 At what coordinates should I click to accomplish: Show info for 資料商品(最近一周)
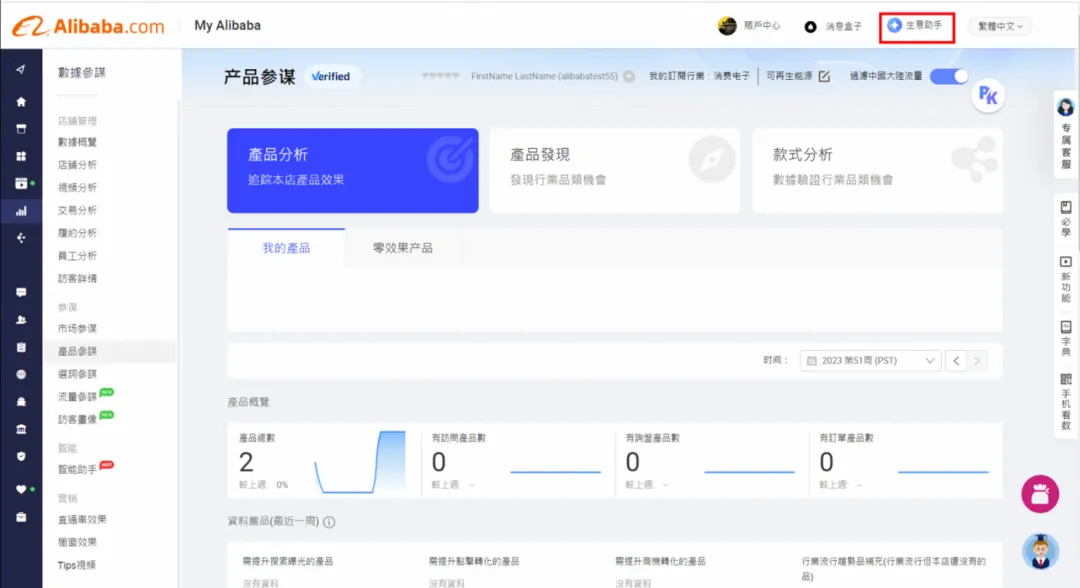(329, 522)
